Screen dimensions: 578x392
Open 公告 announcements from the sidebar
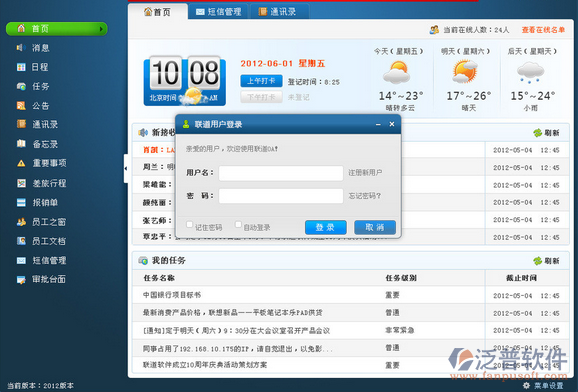pyautogui.click(x=33, y=106)
